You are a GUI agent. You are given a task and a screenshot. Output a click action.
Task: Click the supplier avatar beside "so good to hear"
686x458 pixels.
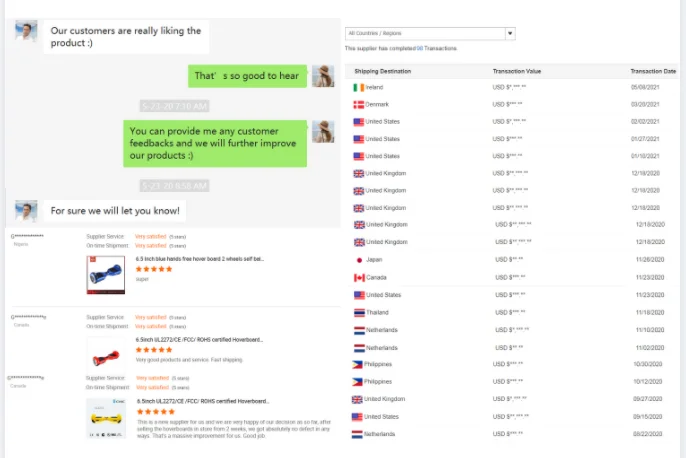[322, 76]
